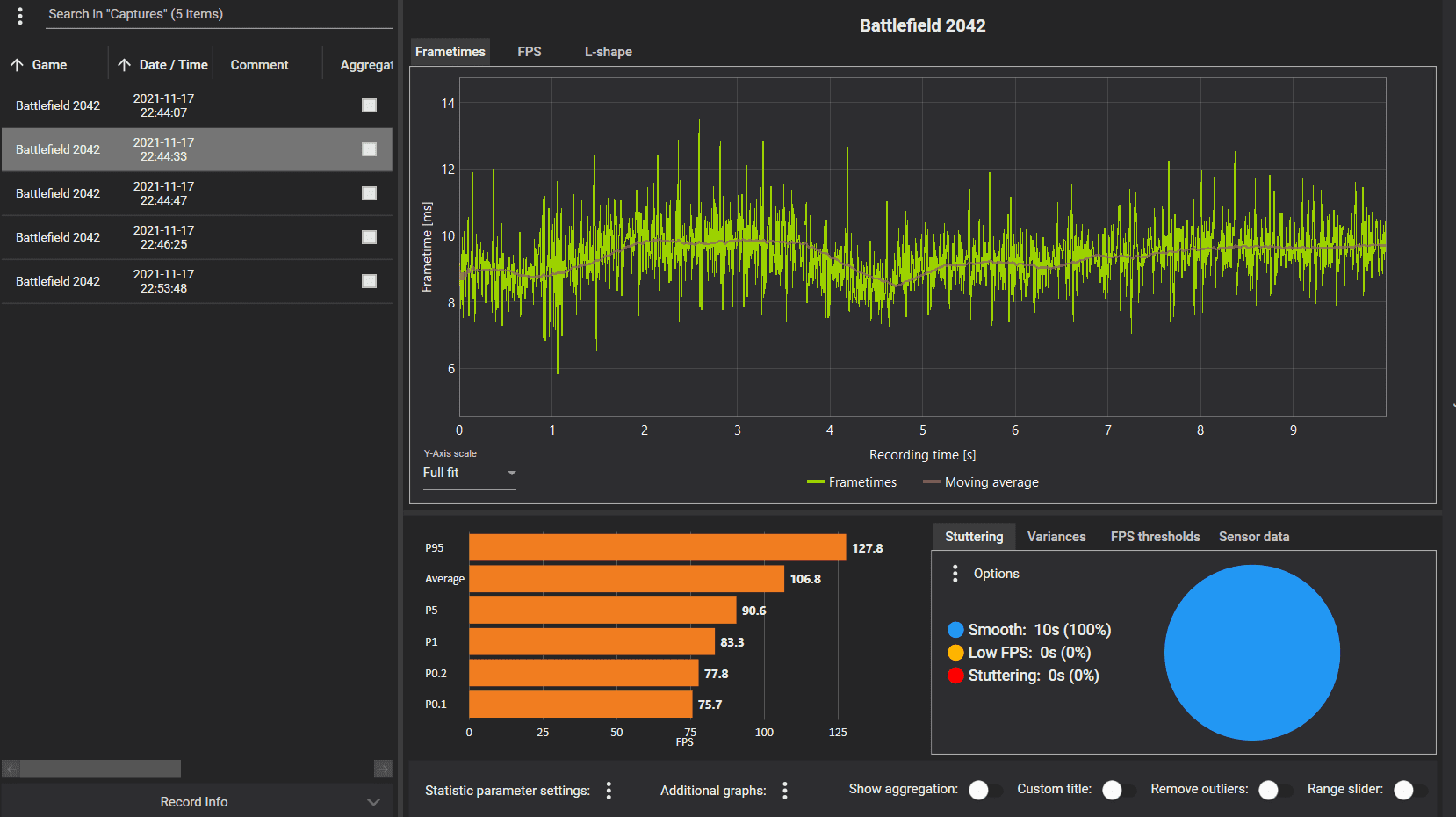
Task: Click the blue Smooth legend dot
Action: [x=955, y=630]
